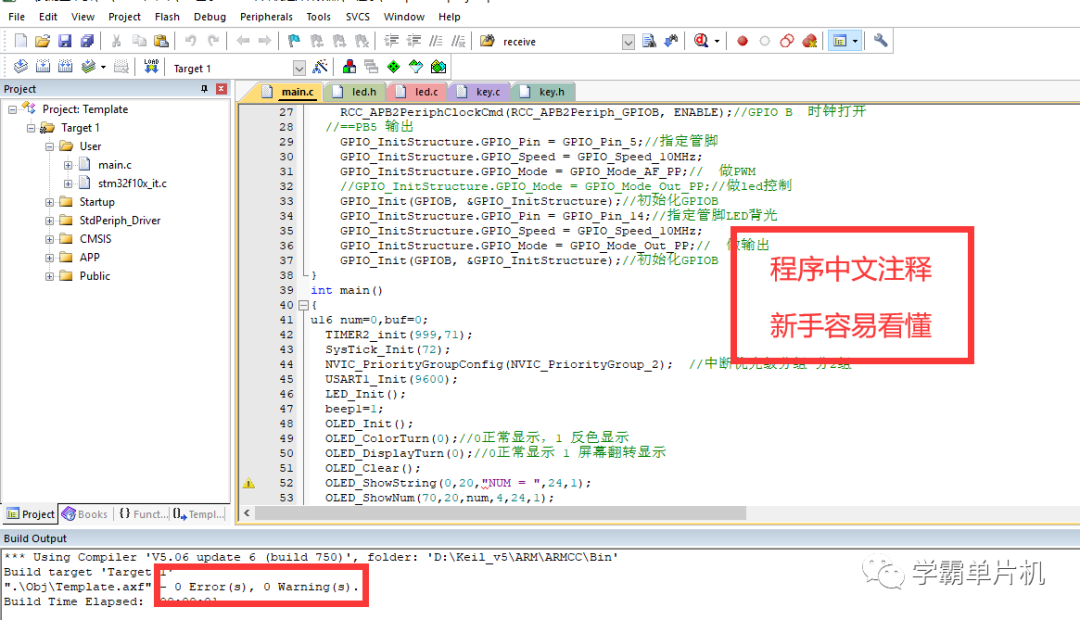The height and width of the screenshot is (620, 1080).
Task: Click the Batch Build icon
Action: tap(88, 67)
